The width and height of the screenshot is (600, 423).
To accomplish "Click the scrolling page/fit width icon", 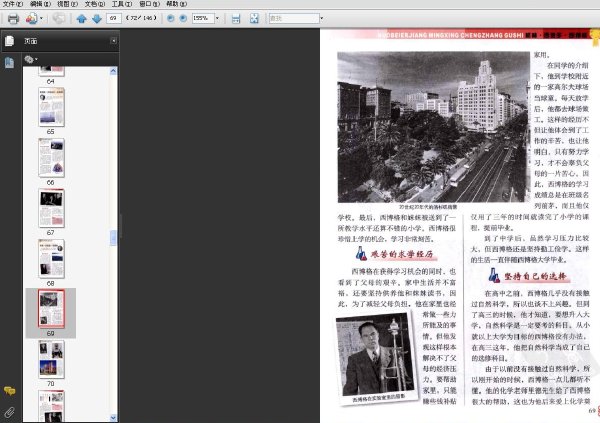I will 236,18.
